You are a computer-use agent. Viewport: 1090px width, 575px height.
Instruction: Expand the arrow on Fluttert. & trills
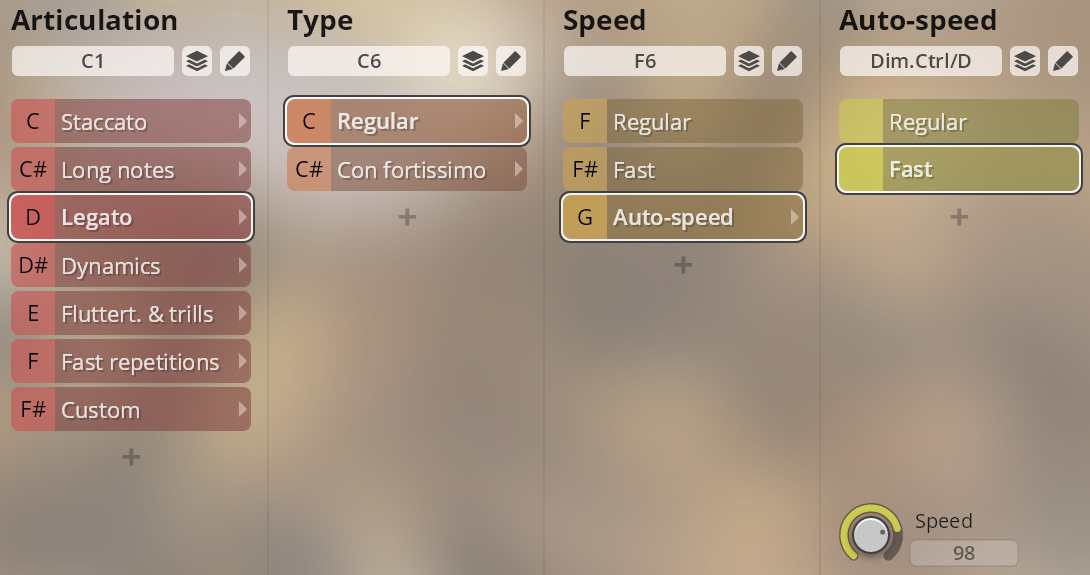point(242,314)
